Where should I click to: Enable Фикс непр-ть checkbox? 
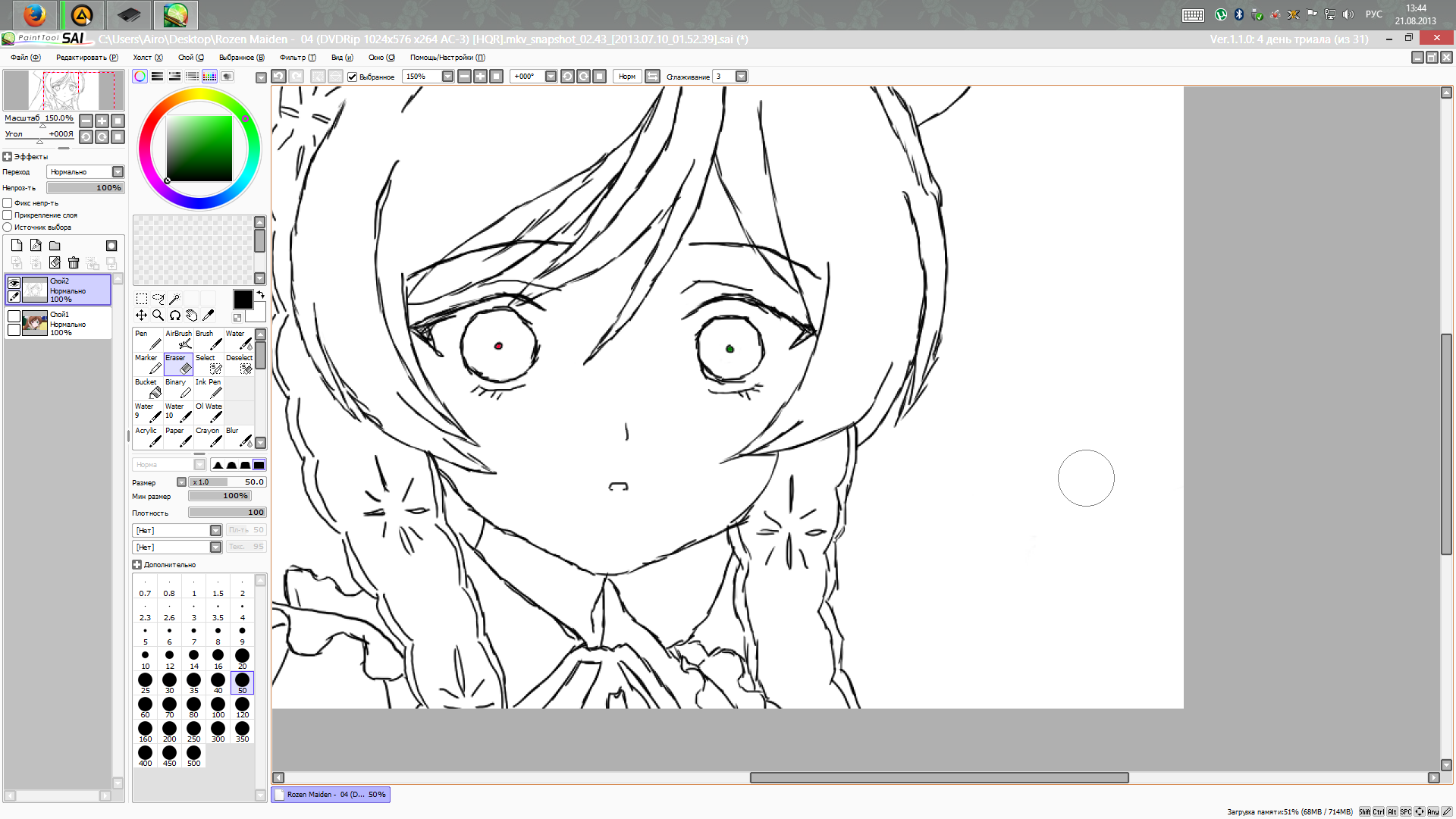pos(8,203)
